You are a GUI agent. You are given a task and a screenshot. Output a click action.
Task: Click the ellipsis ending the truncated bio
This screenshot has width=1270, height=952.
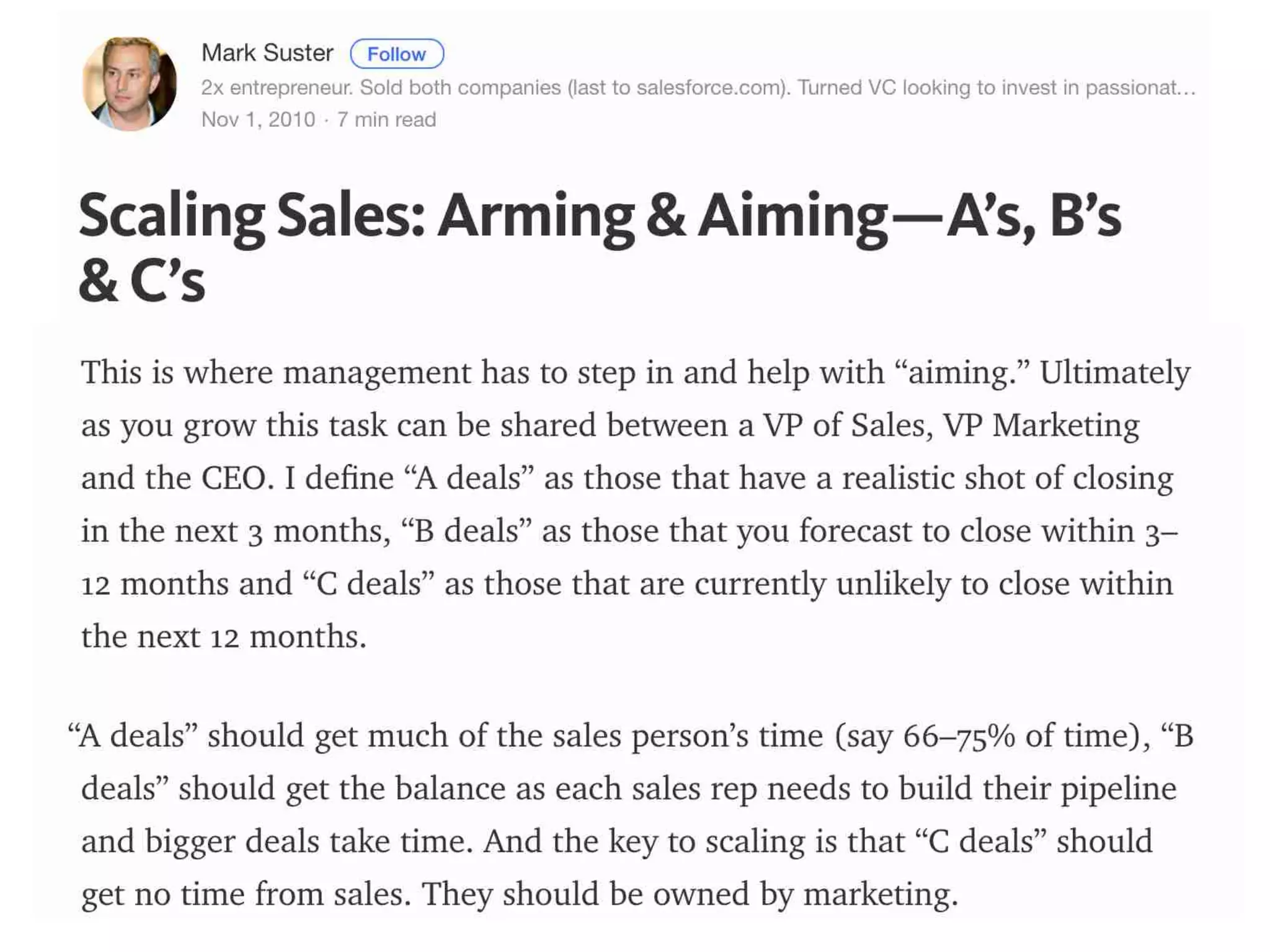[1186, 88]
